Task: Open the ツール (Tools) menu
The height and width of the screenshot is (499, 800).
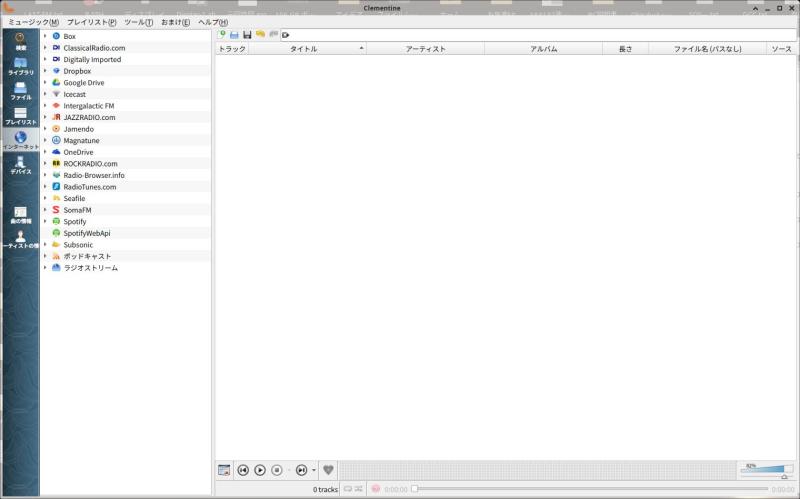Action: 138,22
